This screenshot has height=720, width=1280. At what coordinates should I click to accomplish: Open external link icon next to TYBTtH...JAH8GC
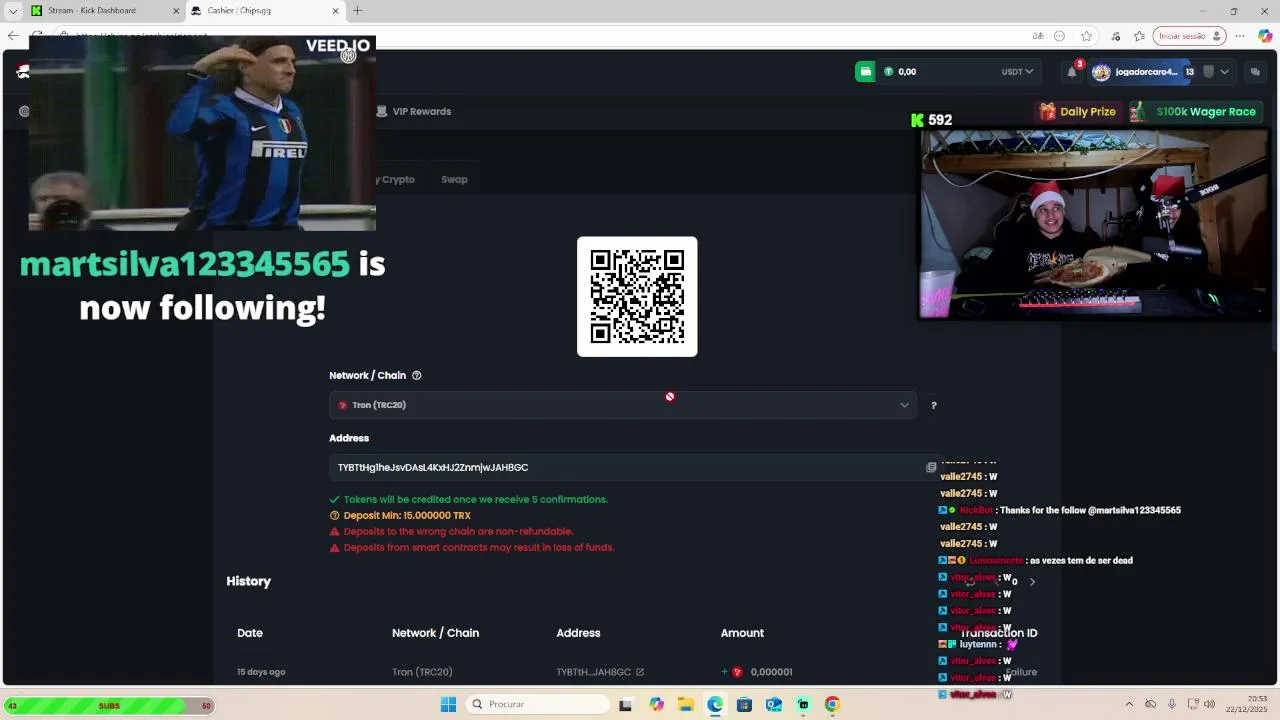coord(640,672)
